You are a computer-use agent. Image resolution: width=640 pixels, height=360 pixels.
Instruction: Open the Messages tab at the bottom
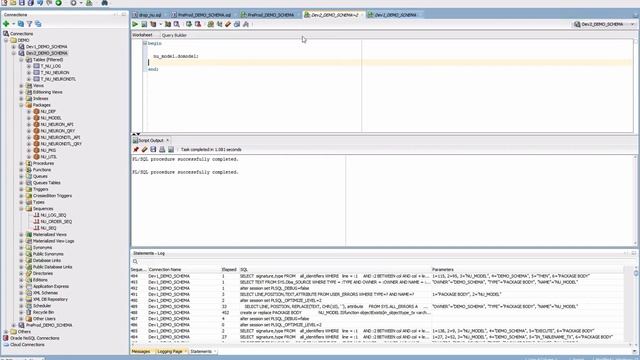click(x=141, y=351)
